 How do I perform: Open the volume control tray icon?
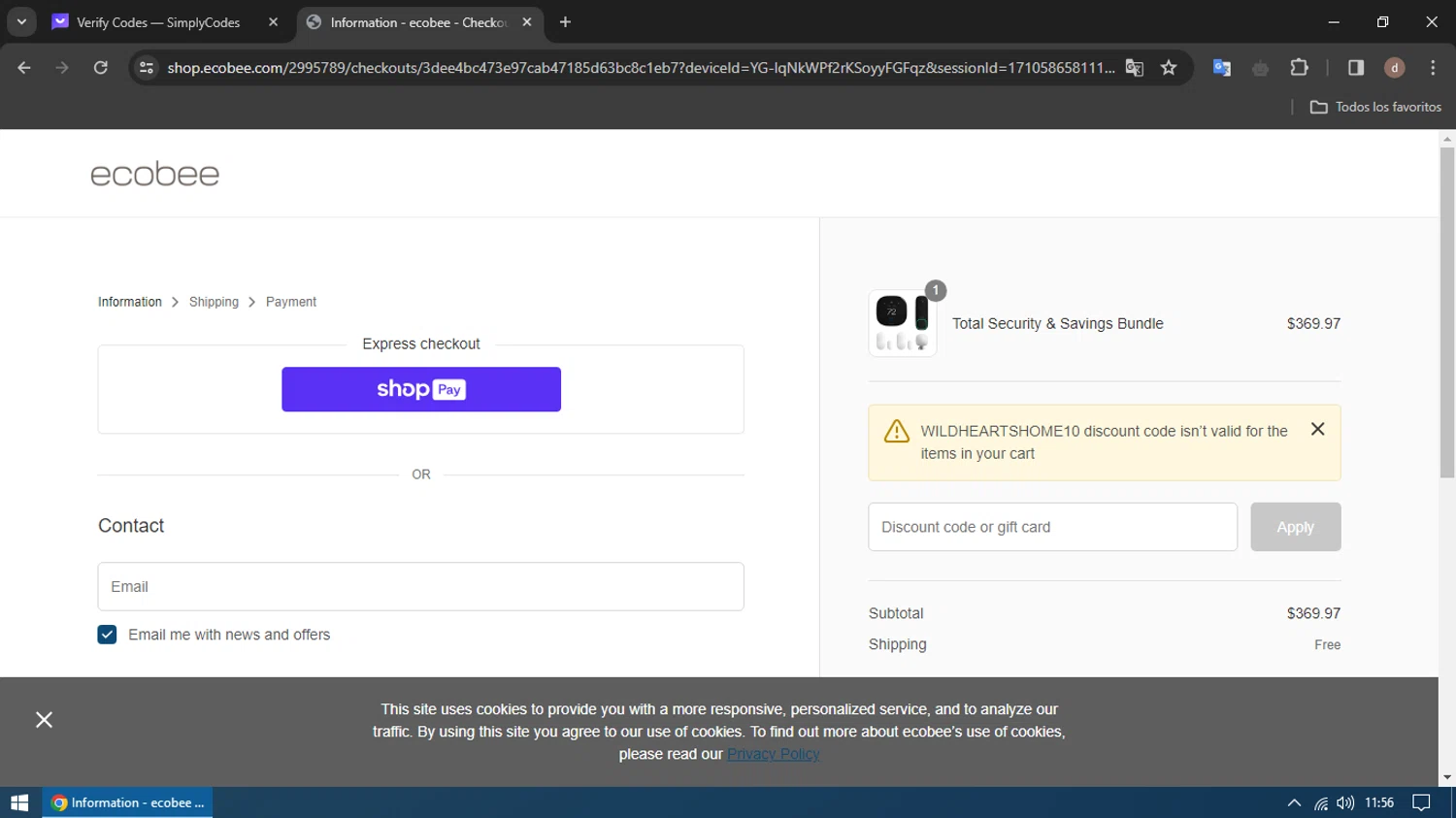(x=1345, y=802)
